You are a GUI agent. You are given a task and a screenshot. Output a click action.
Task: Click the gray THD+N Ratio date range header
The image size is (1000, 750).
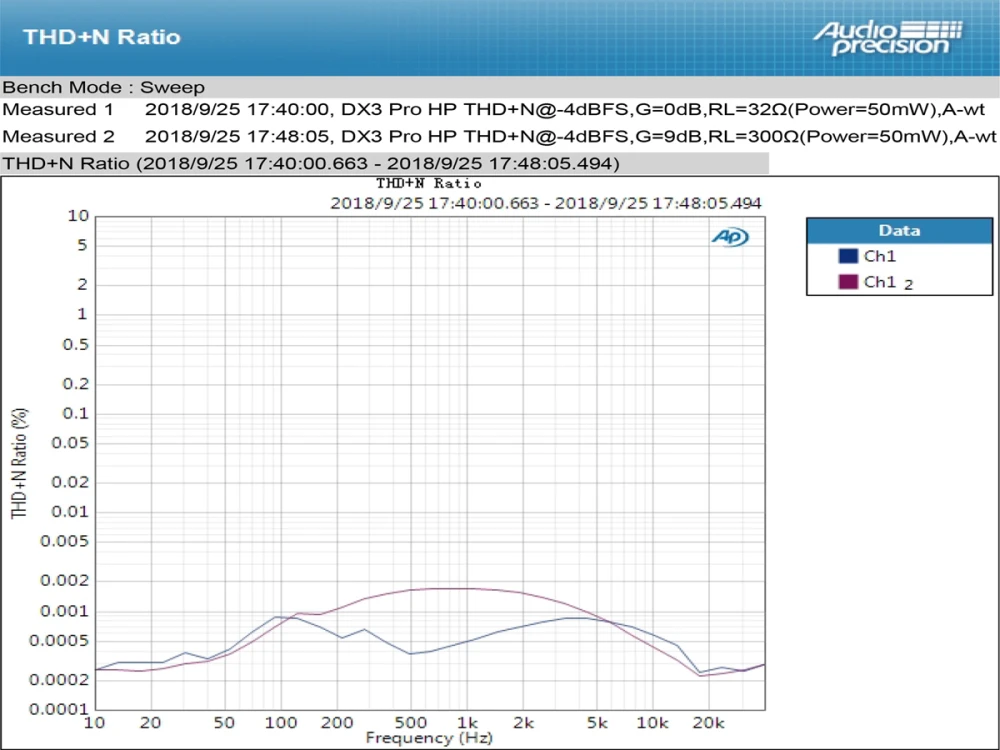click(385, 163)
